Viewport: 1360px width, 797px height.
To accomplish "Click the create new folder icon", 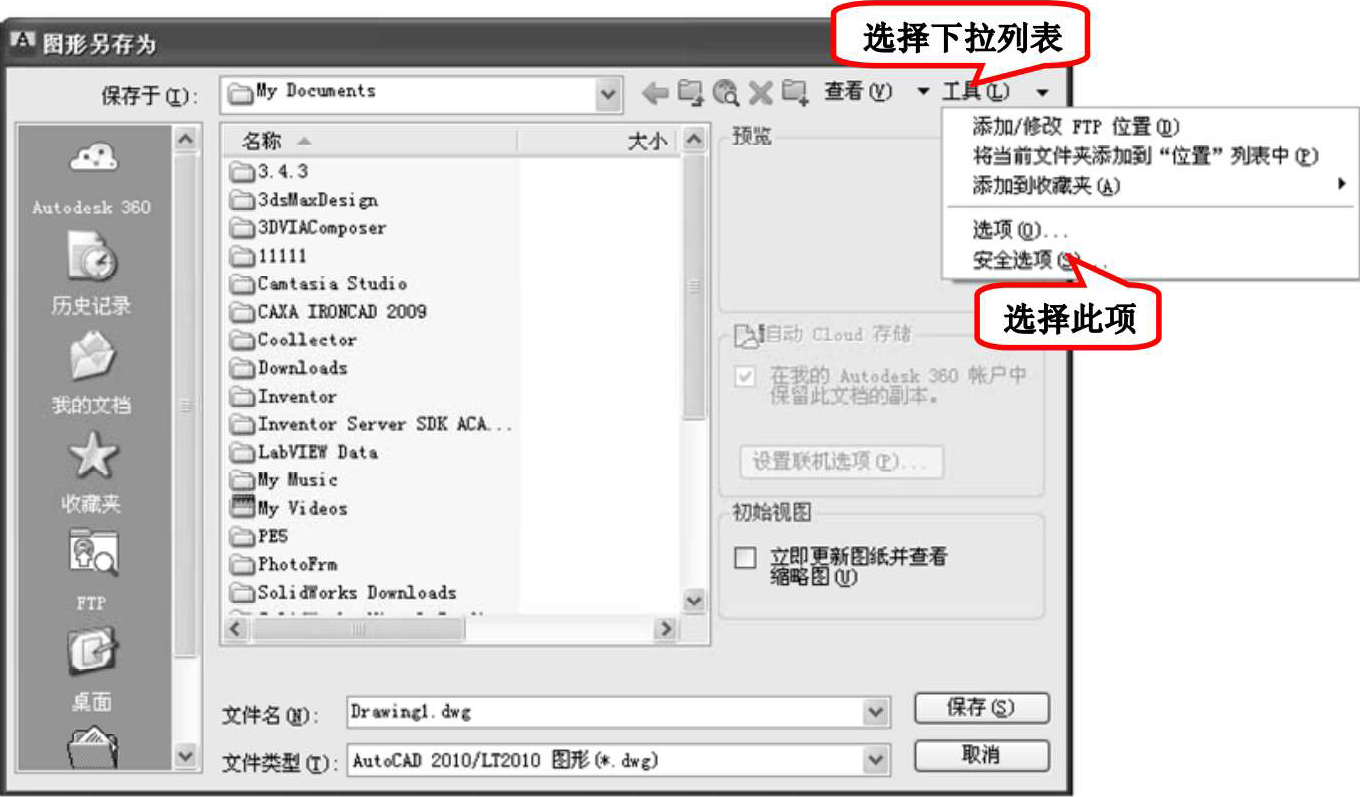I will pyautogui.click(x=795, y=93).
